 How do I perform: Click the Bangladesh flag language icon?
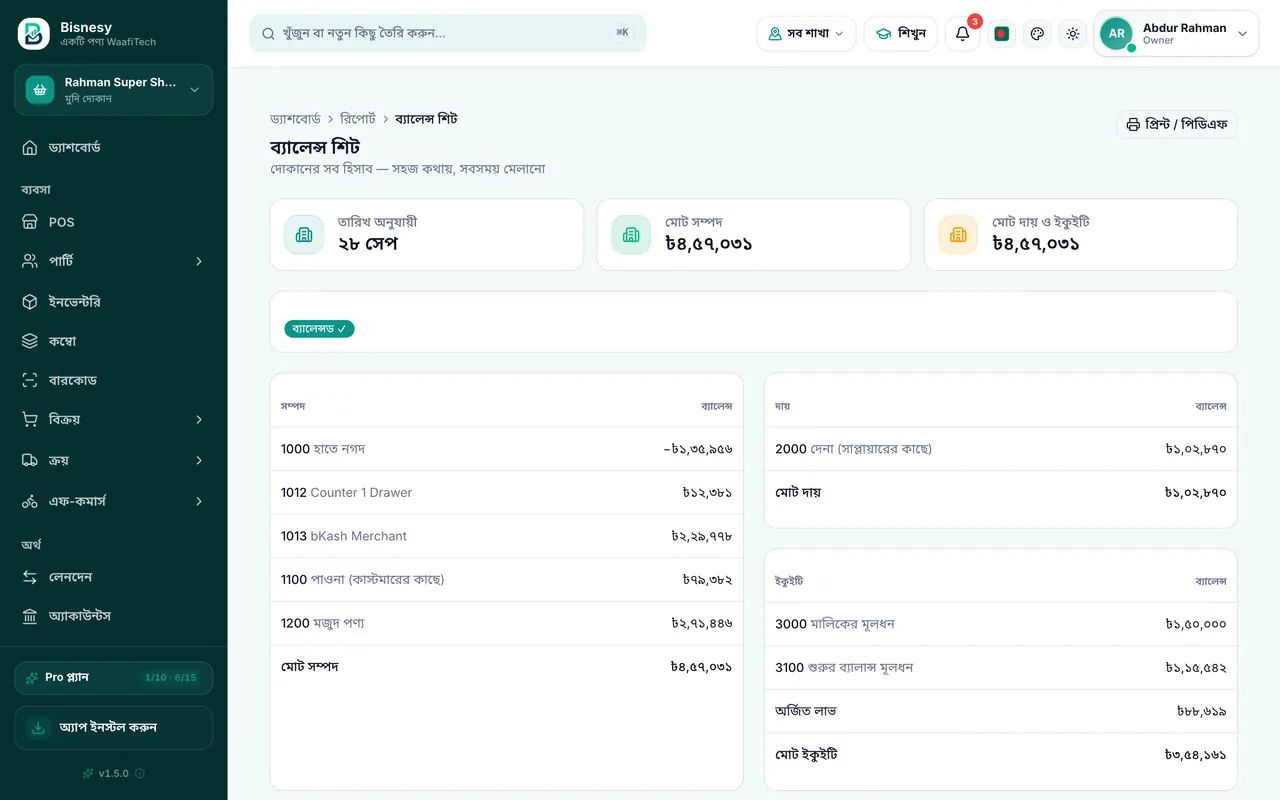(1002, 34)
